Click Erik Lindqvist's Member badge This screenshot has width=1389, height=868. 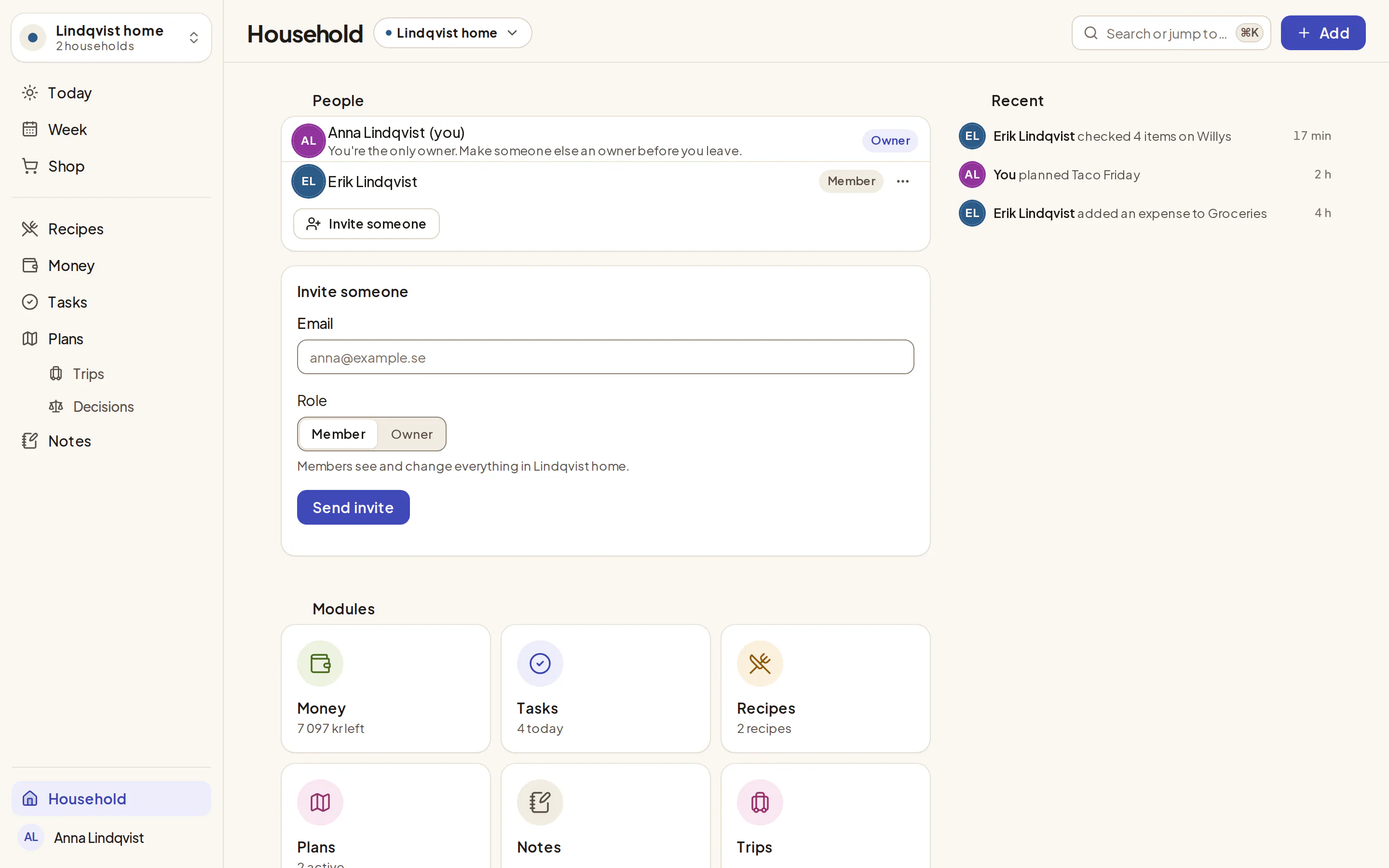[851, 181]
